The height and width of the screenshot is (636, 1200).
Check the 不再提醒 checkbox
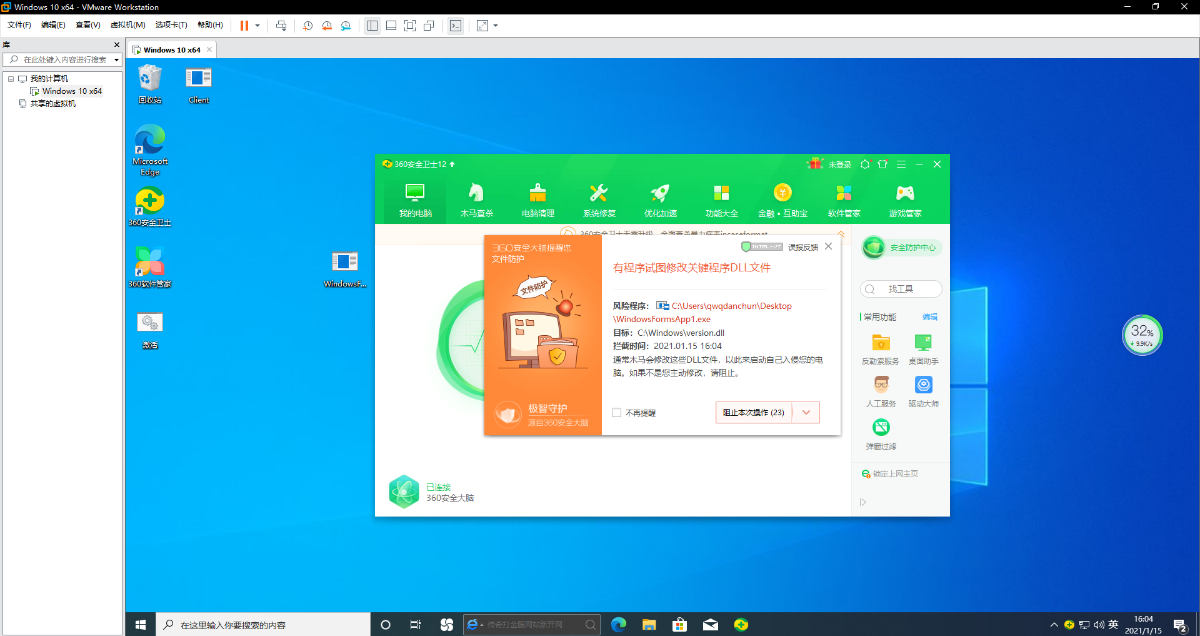(616, 412)
